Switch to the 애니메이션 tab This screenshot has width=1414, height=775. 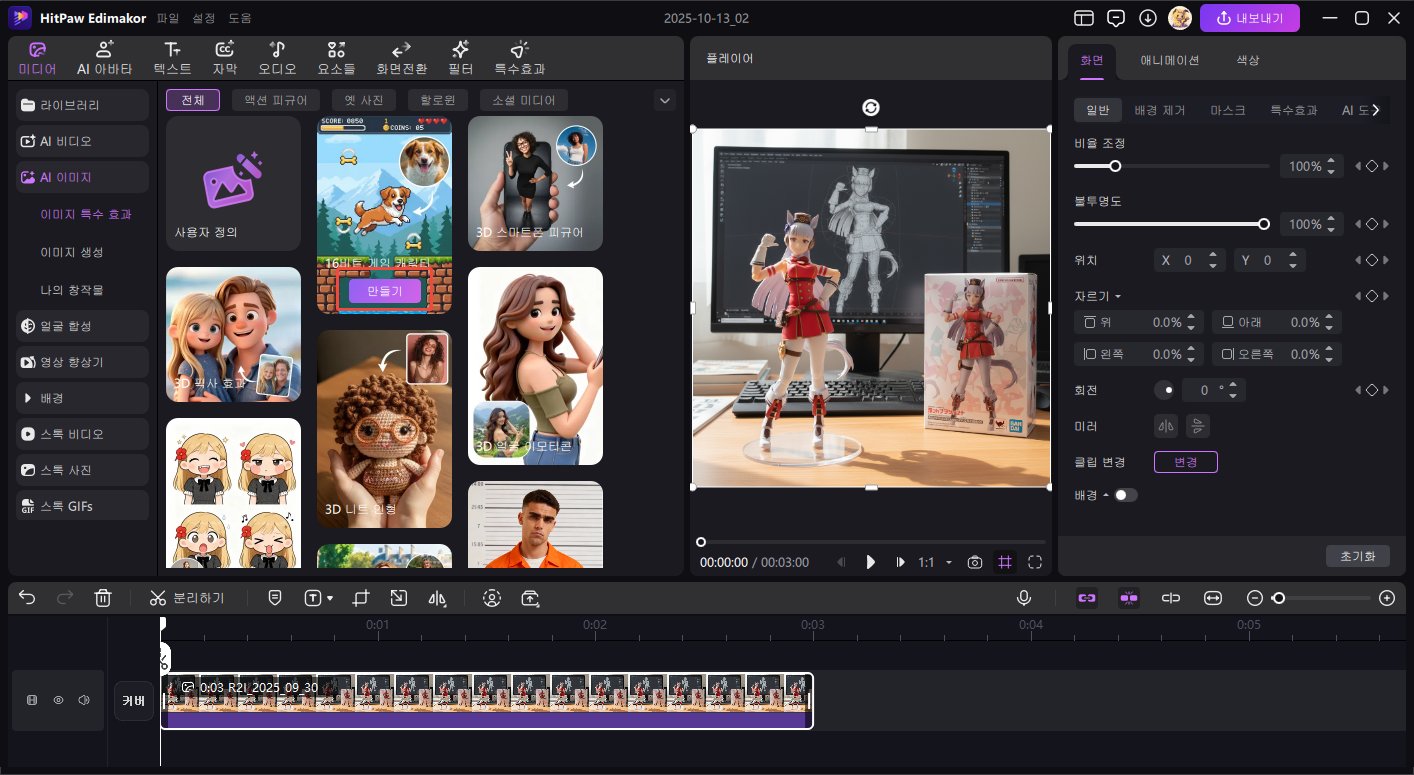1169,60
